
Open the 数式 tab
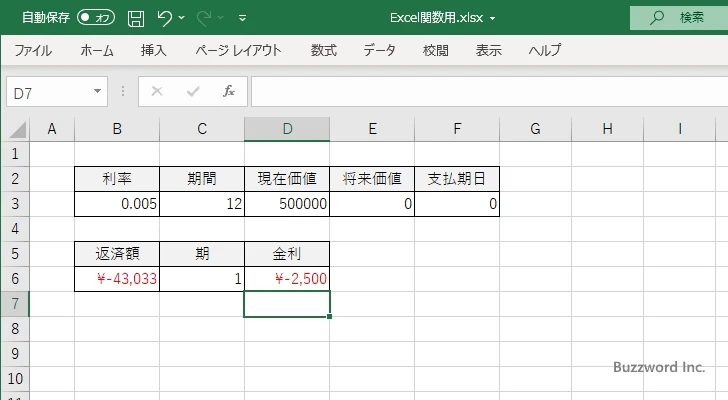coord(324,50)
